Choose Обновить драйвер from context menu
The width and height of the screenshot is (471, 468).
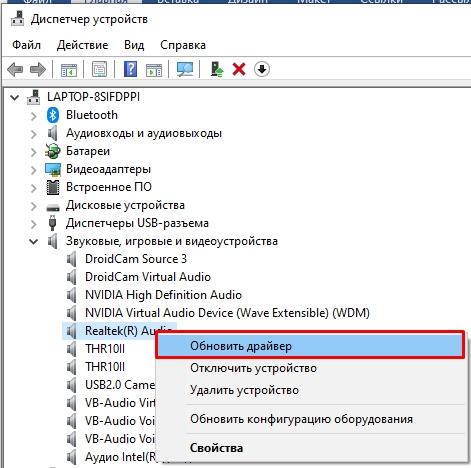tap(310, 346)
